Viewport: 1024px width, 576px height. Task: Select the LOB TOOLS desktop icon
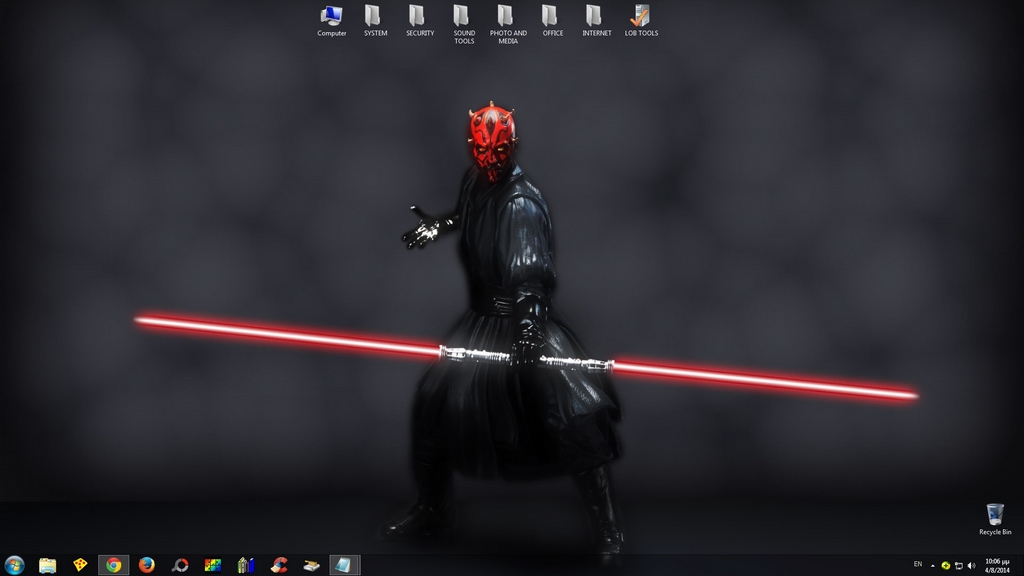click(x=641, y=21)
